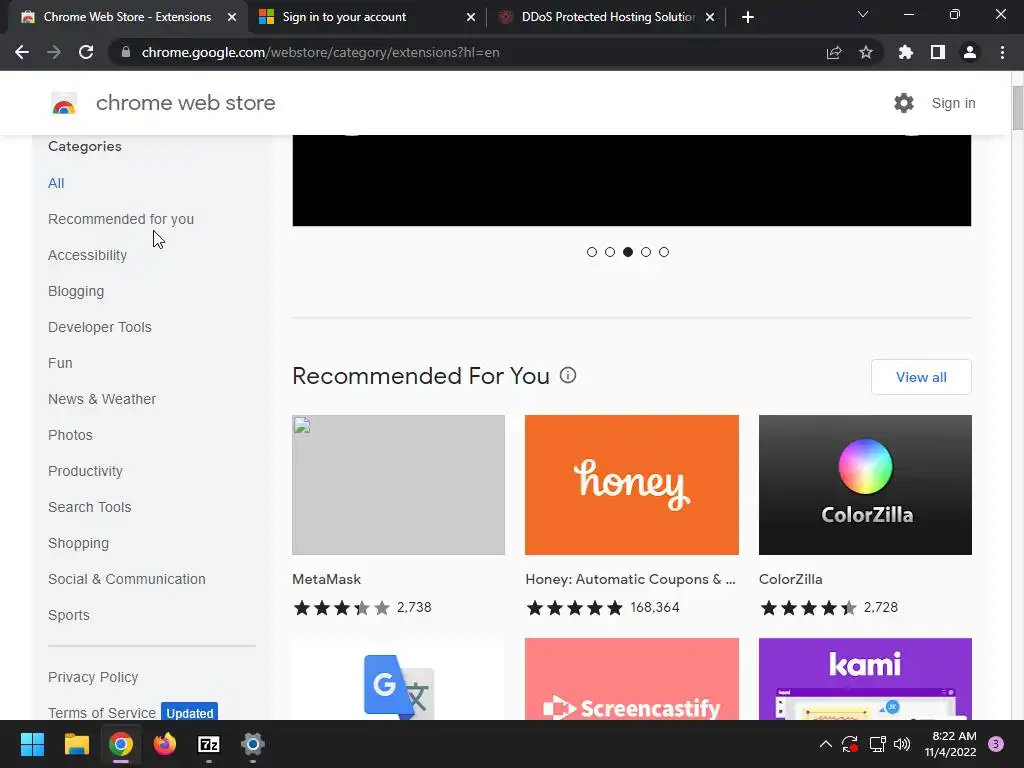Open the Shopping category
The height and width of the screenshot is (768, 1024).
pyautogui.click(x=78, y=543)
